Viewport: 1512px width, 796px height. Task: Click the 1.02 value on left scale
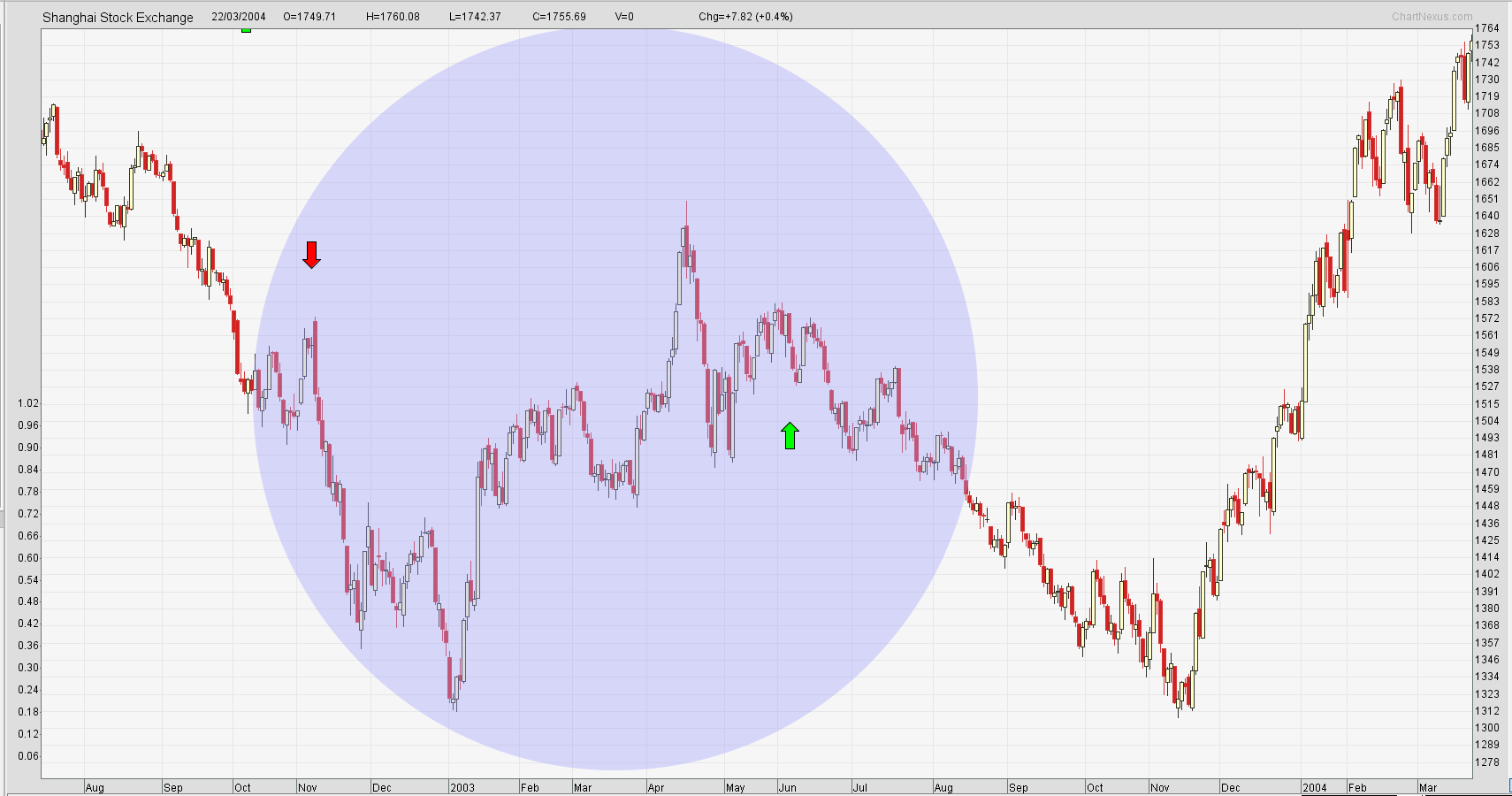[x=28, y=403]
